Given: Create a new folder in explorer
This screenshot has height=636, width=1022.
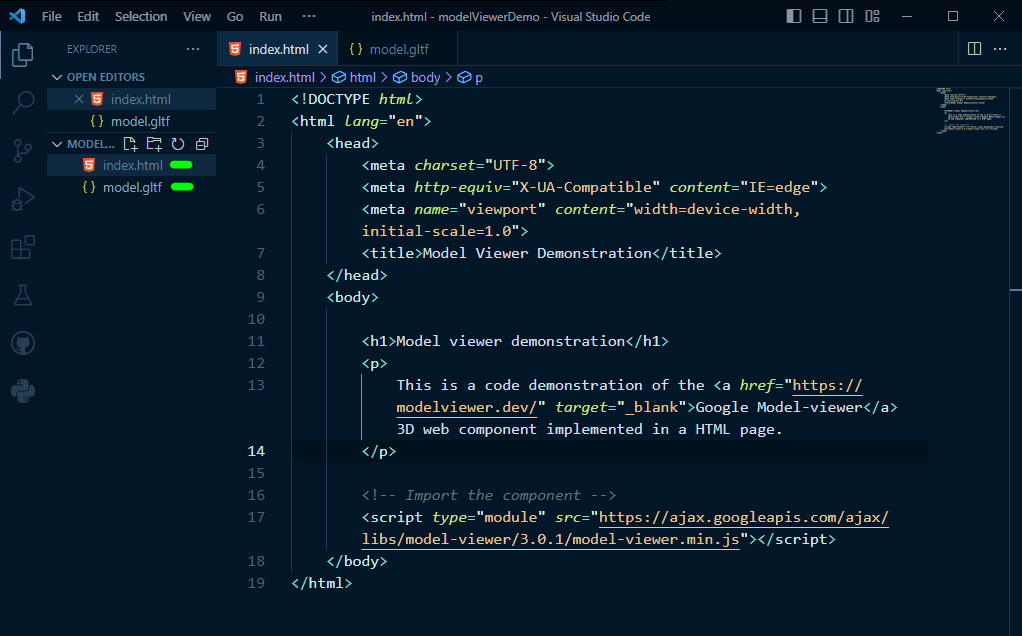Looking at the screenshot, I should [154, 144].
